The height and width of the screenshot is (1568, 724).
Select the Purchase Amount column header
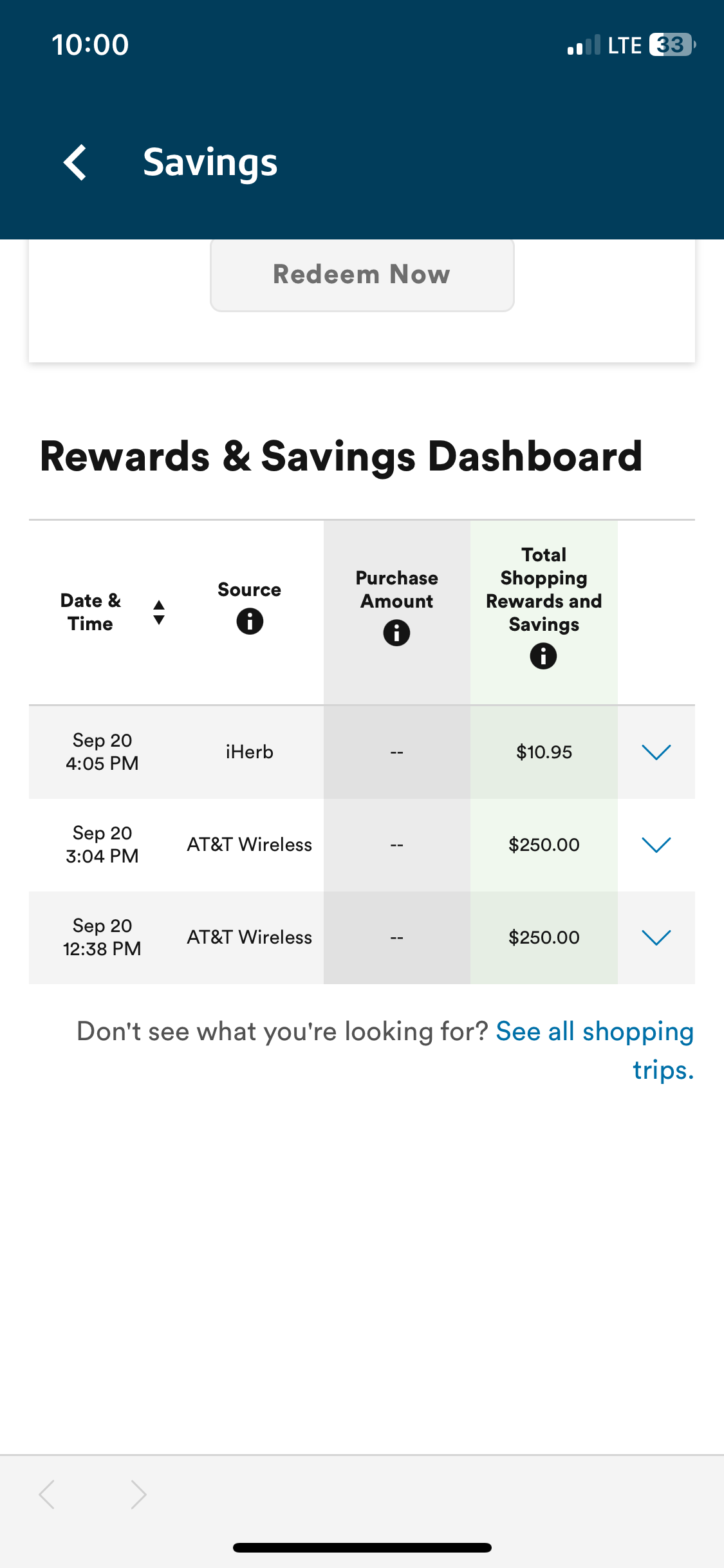click(396, 589)
